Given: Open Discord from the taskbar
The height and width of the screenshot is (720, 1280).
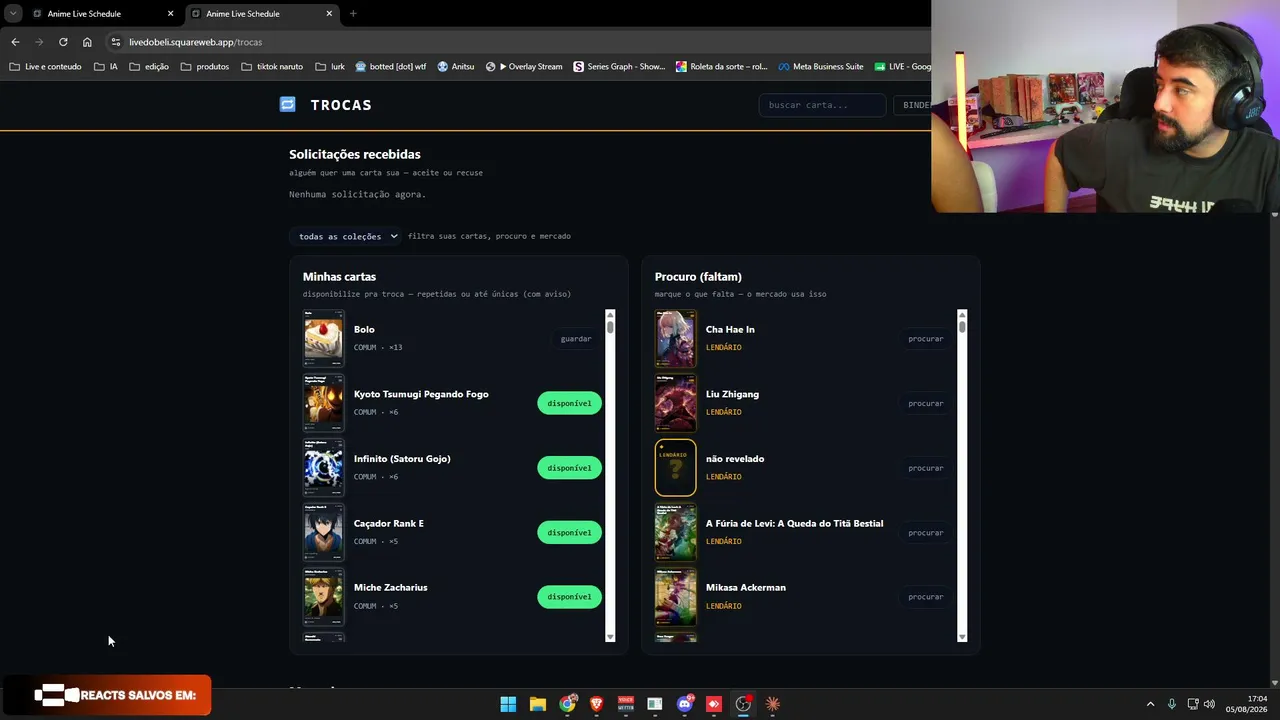Looking at the screenshot, I should (684, 704).
